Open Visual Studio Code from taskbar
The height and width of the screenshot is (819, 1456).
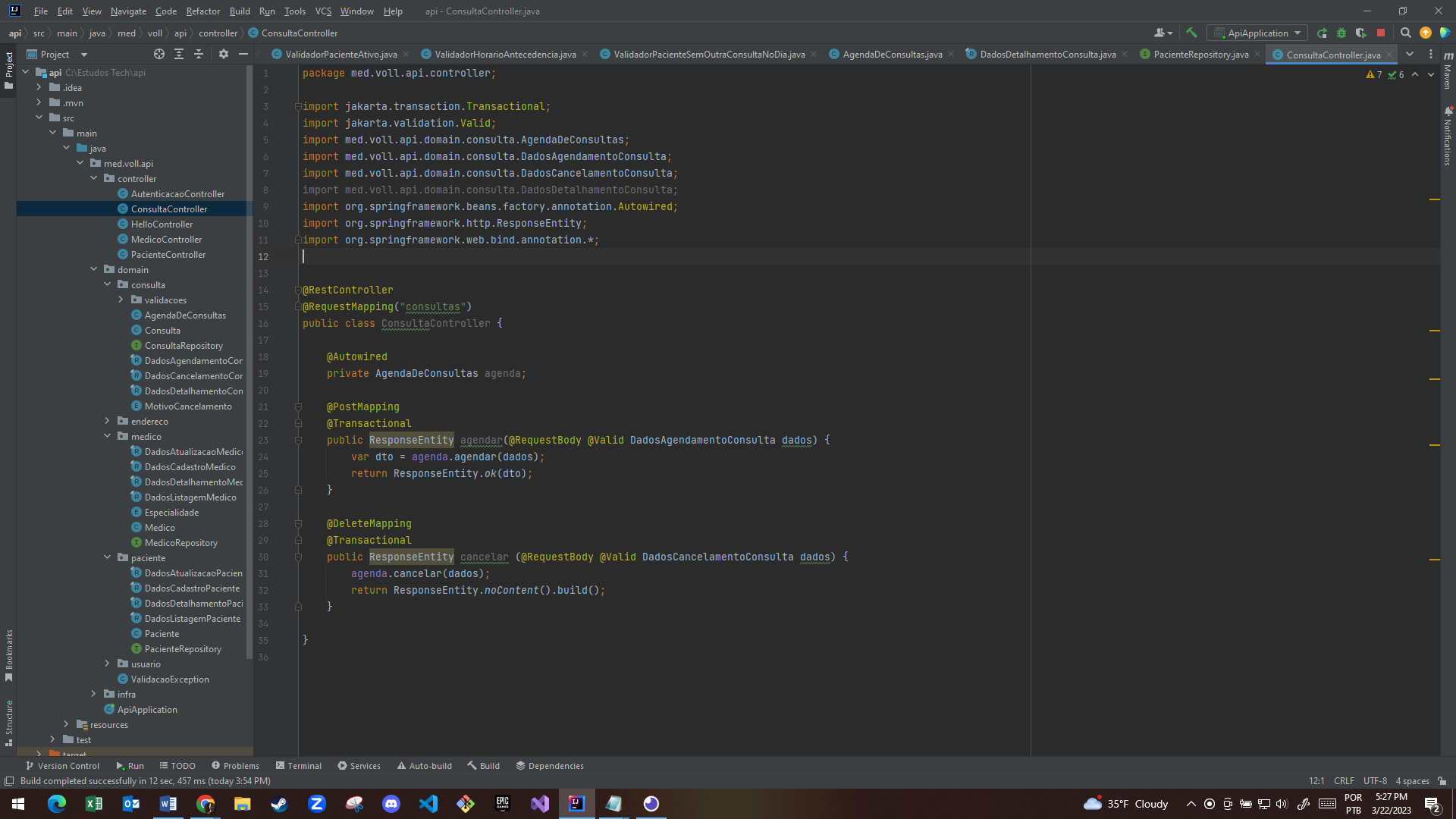pyautogui.click(x=428, y=804)
